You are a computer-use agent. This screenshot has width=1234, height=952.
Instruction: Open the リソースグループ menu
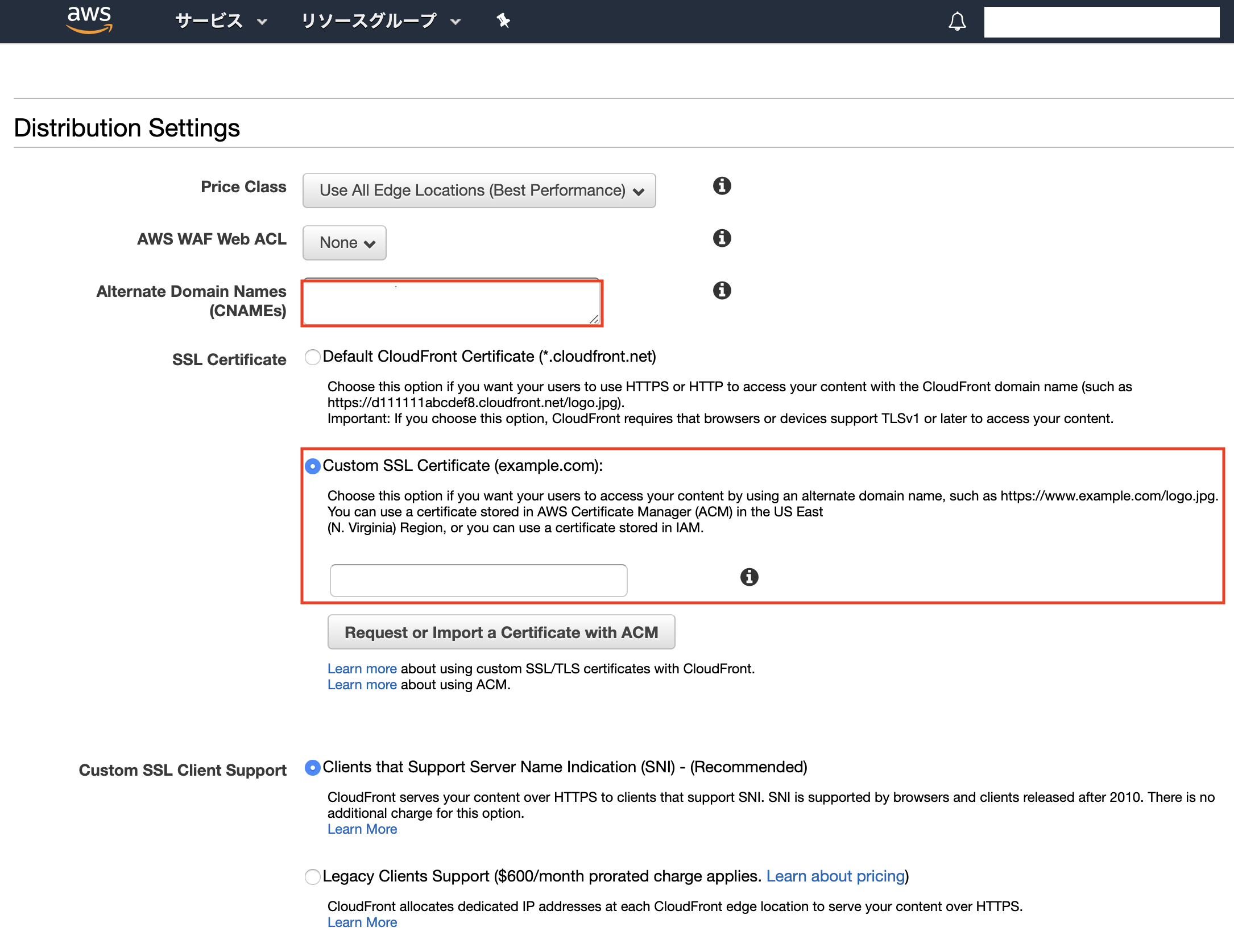click(x=380, y=21)
